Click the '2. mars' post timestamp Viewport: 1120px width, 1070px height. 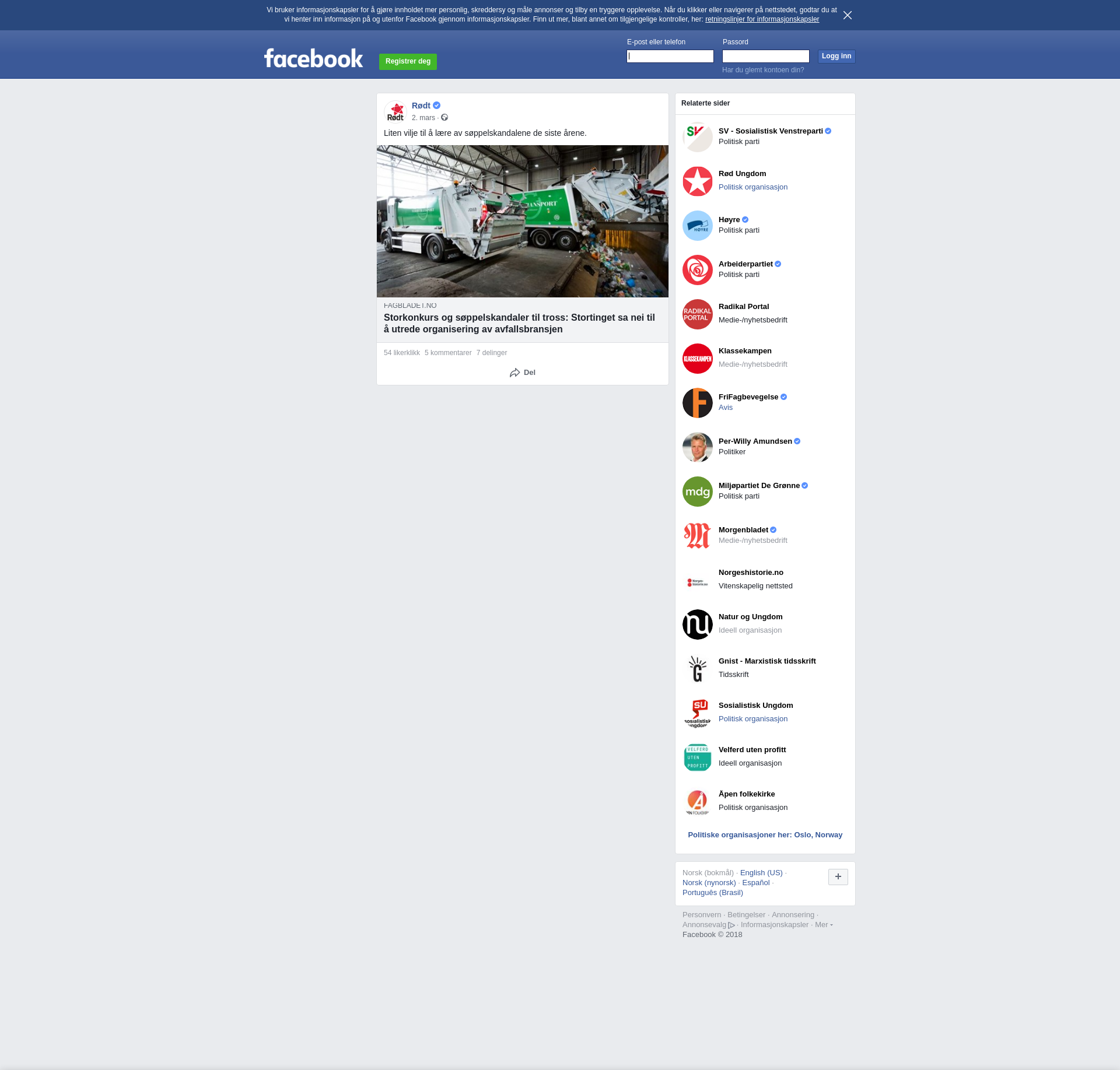tap(423, 118)
